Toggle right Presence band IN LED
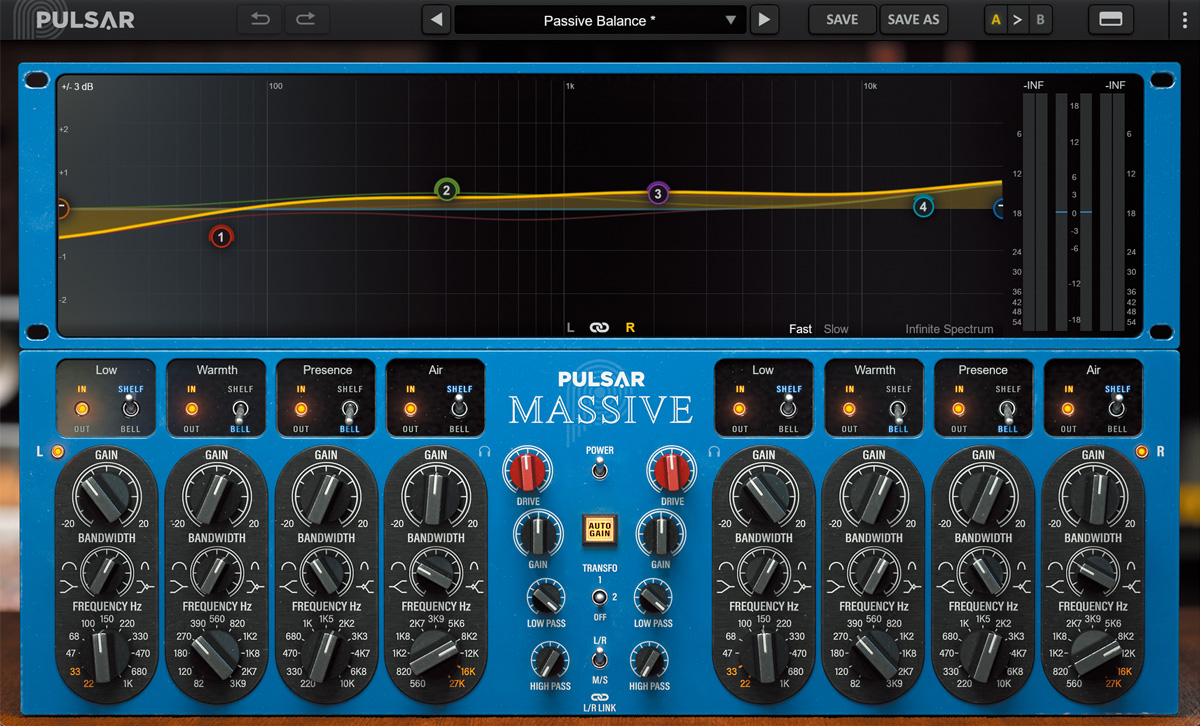 [x=959, y=408]
